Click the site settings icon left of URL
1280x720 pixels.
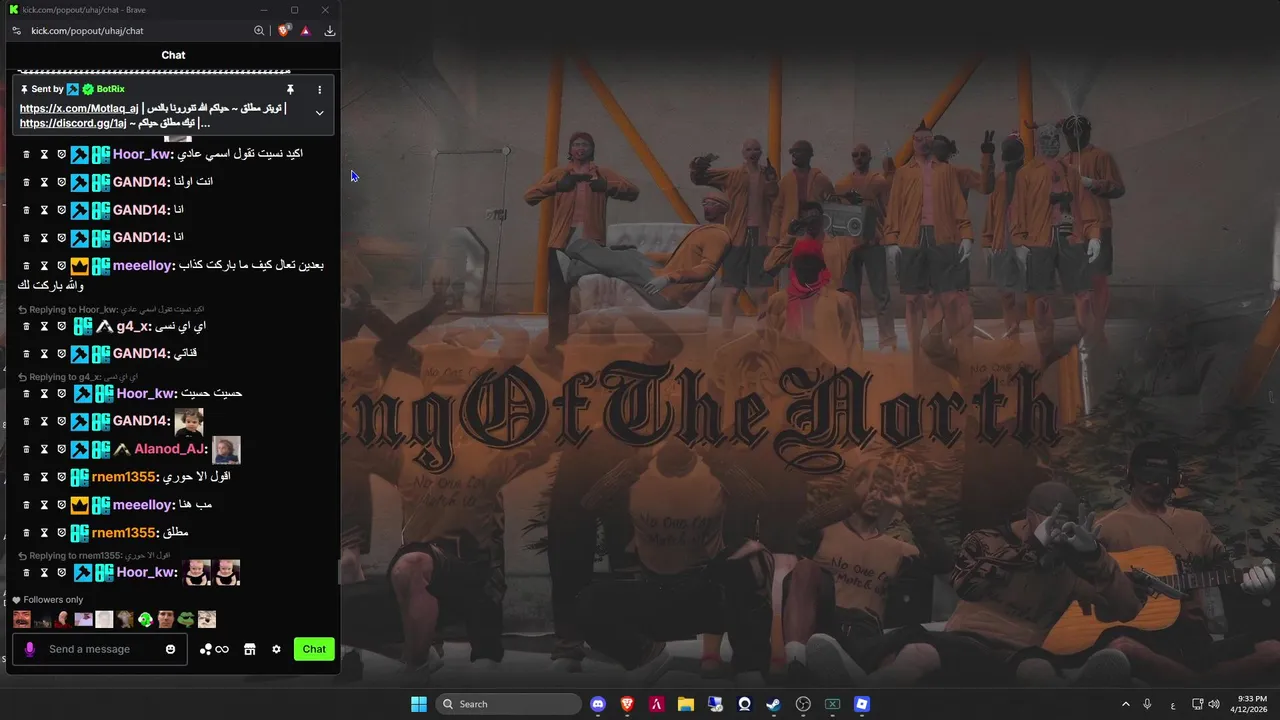[x=17, y=31]
